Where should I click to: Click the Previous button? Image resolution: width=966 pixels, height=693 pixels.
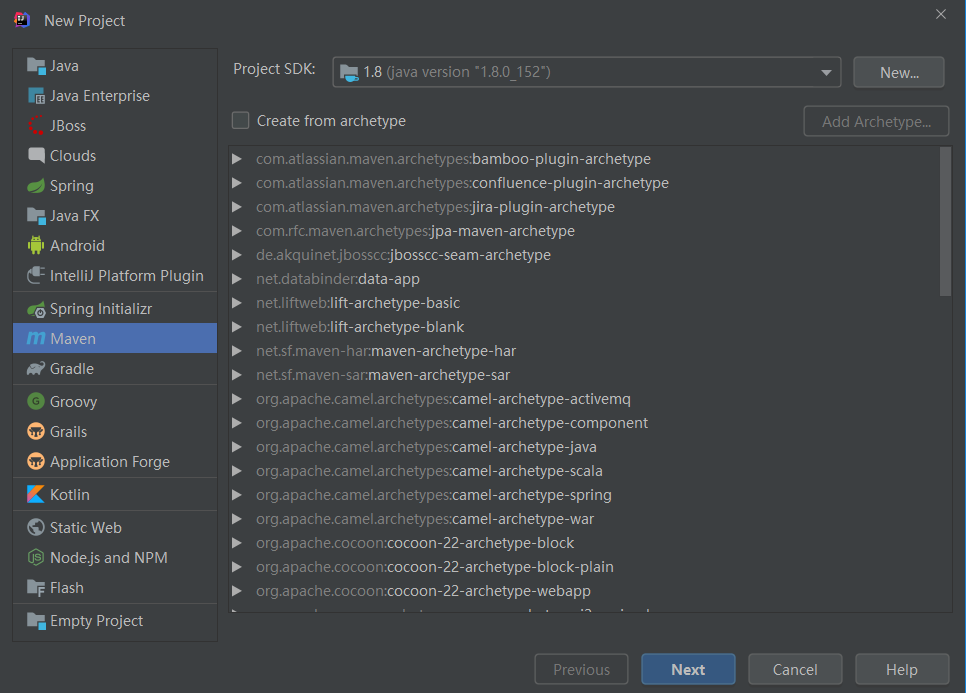[x=582, y=670]
